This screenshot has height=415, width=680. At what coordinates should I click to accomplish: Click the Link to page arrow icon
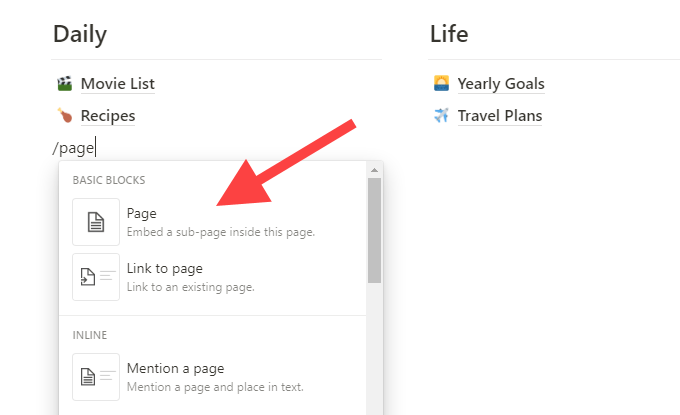[96, 277]
